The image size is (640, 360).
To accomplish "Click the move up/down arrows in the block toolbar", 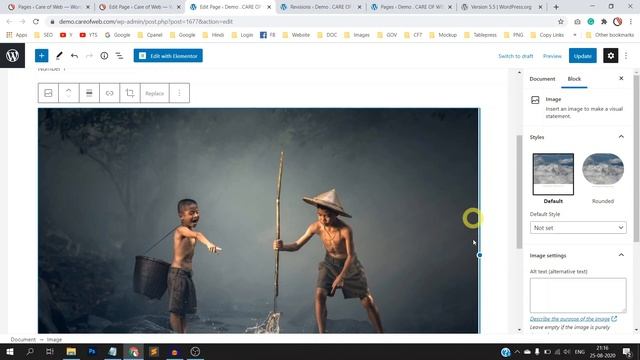I will [x=69, y=93].
